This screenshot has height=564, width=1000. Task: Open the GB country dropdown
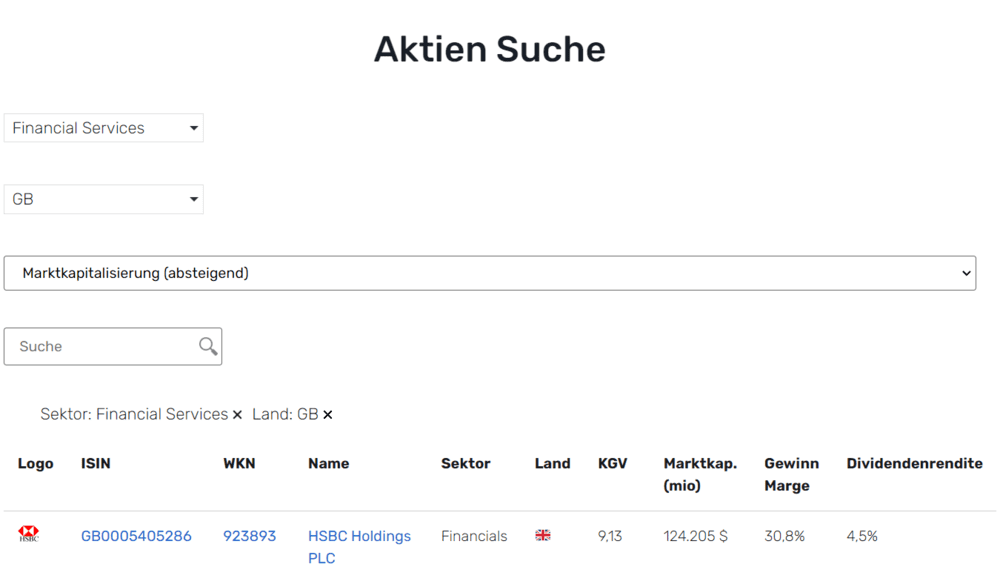point(103,199)
